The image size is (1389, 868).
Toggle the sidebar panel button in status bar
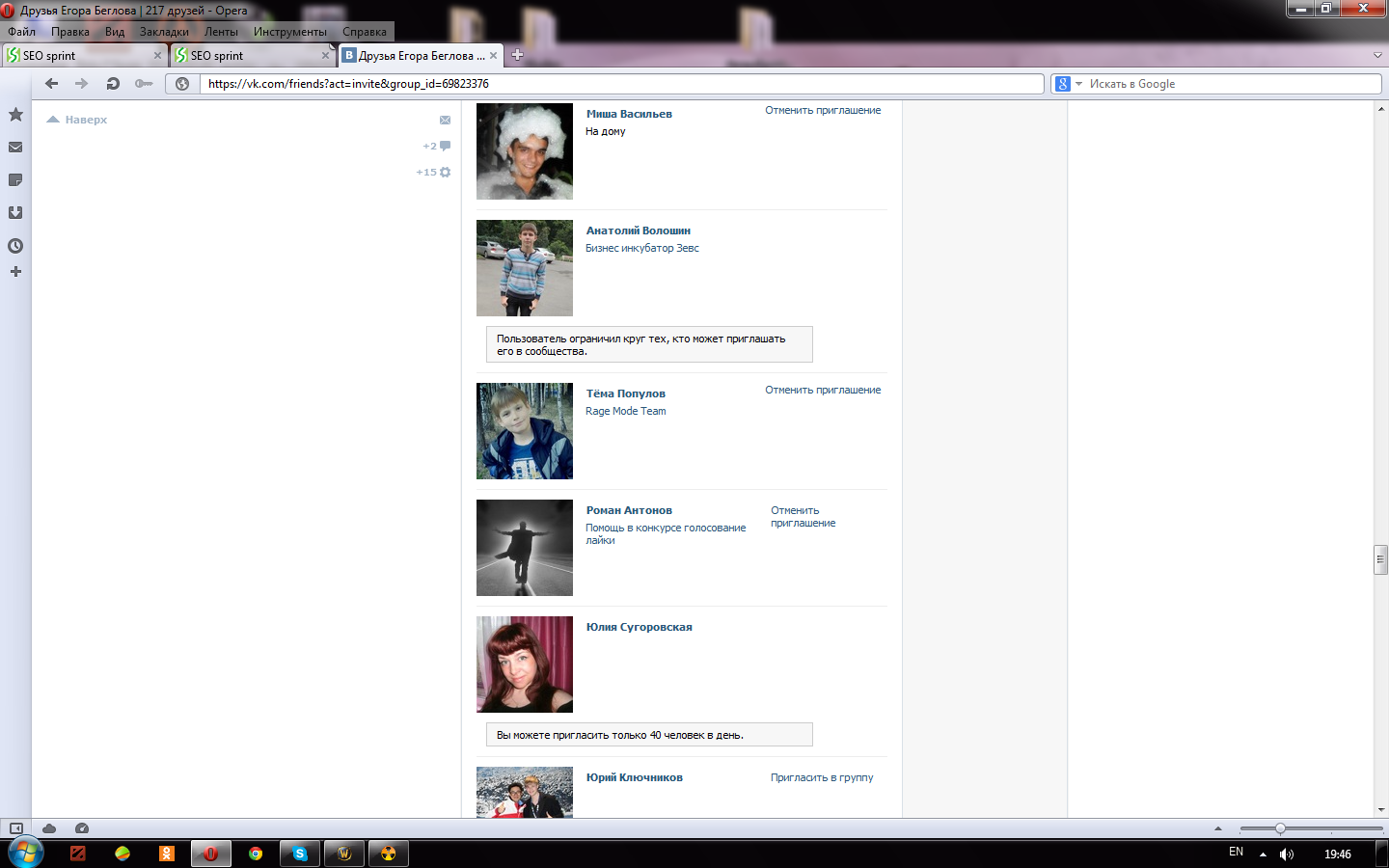click(x=16, y=828)
